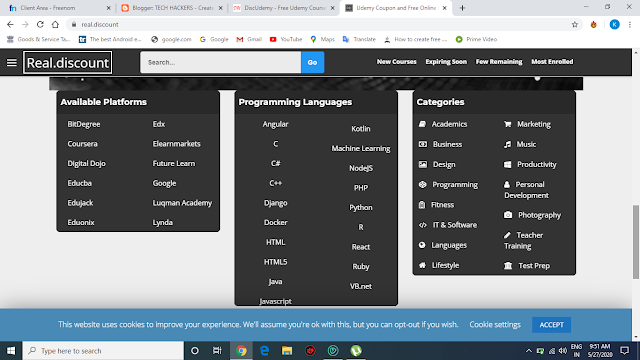The height and width of the screenshot is (360, 640).
Task: Open the Chrome three-dot menu
Action: coord(630,24)
